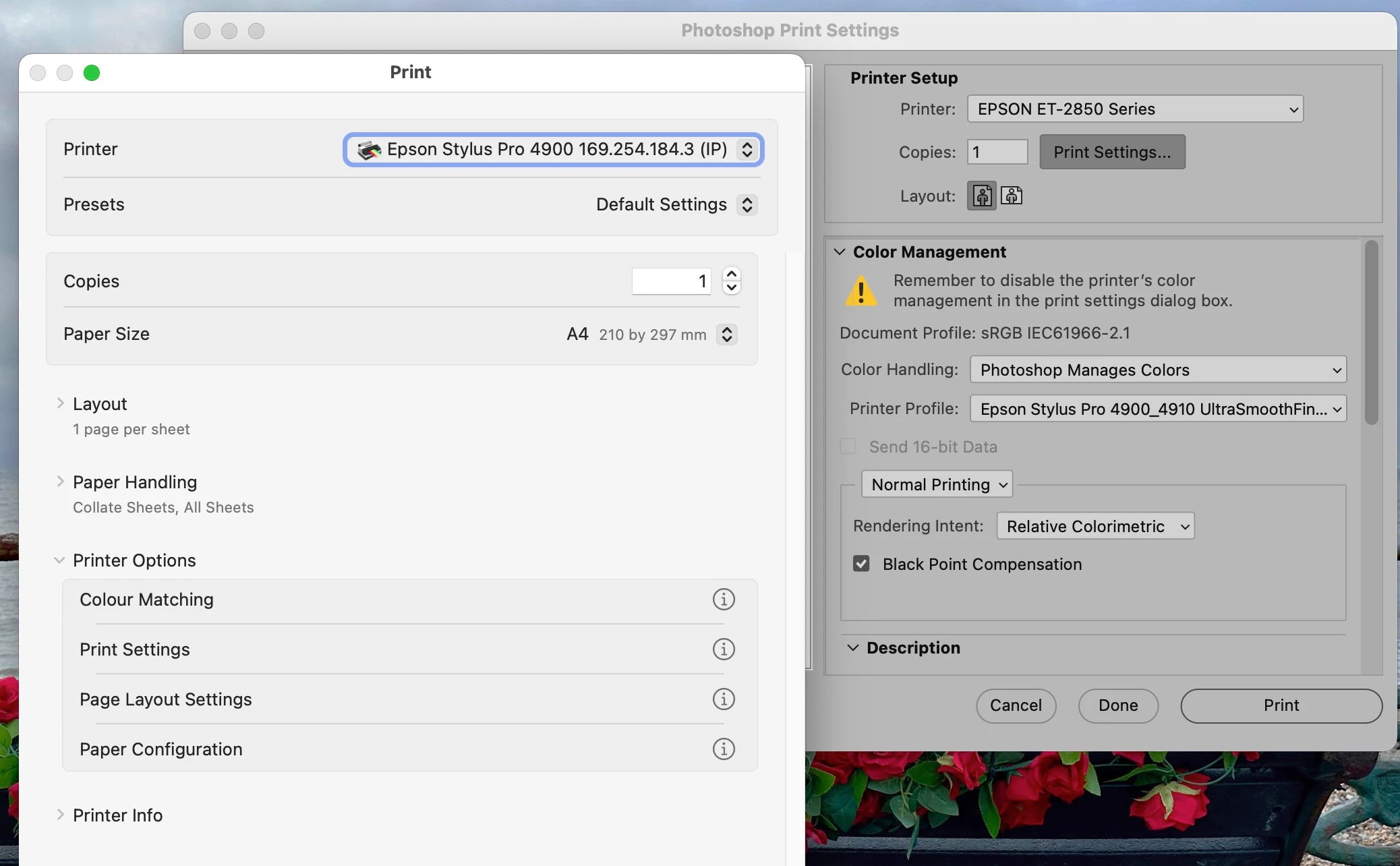Click the Print Settings... button
Viewport: 1400px width, 866px height.
(1112, 152)
